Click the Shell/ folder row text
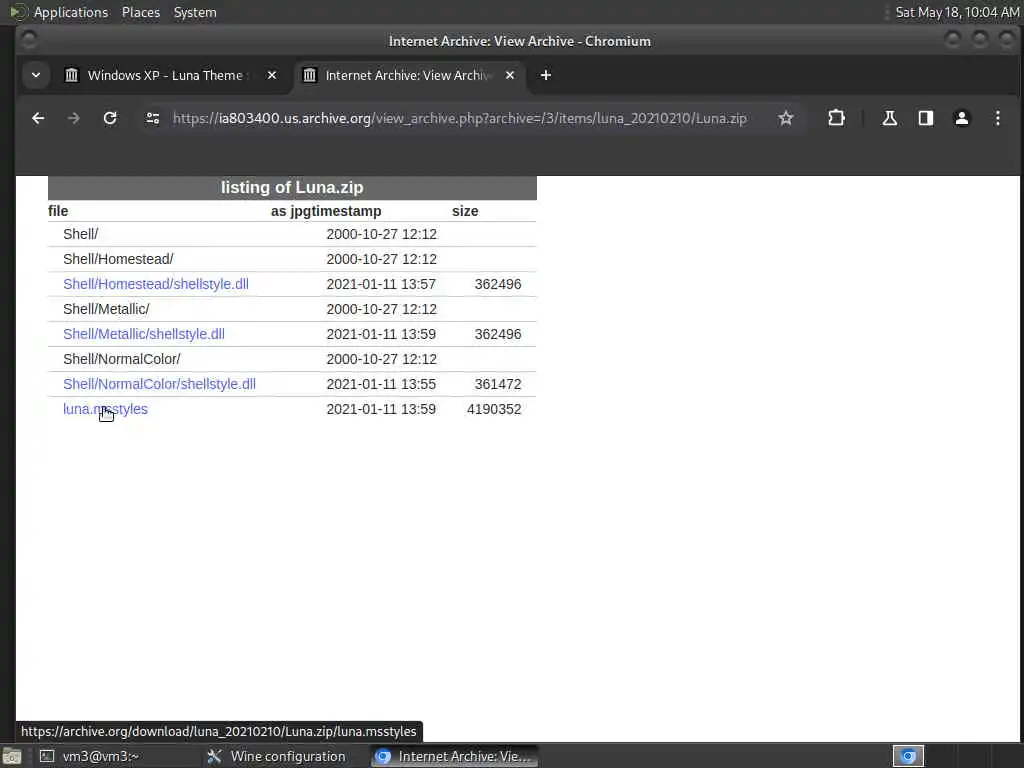The image size is (1024, 768). coord(80,234)
